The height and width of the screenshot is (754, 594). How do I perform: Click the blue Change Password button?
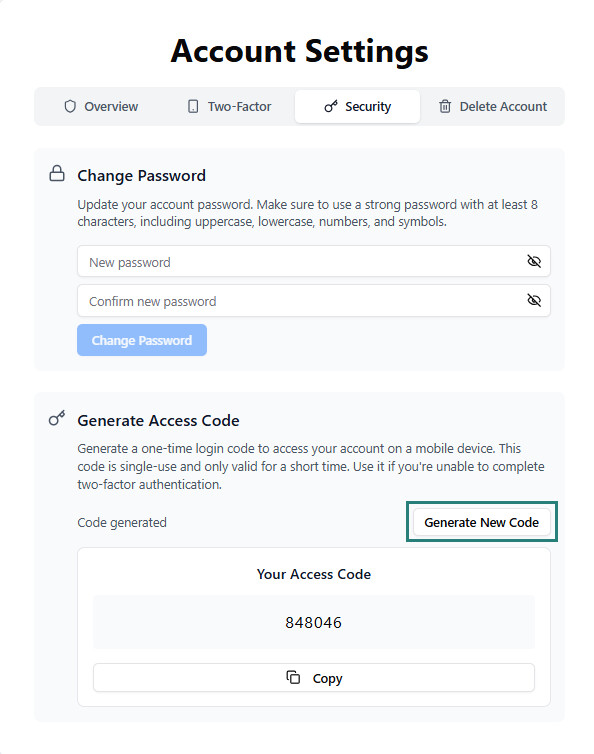(x=142, y=340)
